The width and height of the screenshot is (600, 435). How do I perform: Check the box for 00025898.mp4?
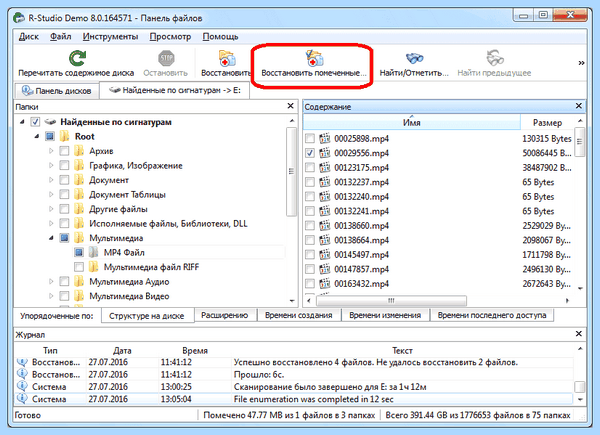point(310,138)
